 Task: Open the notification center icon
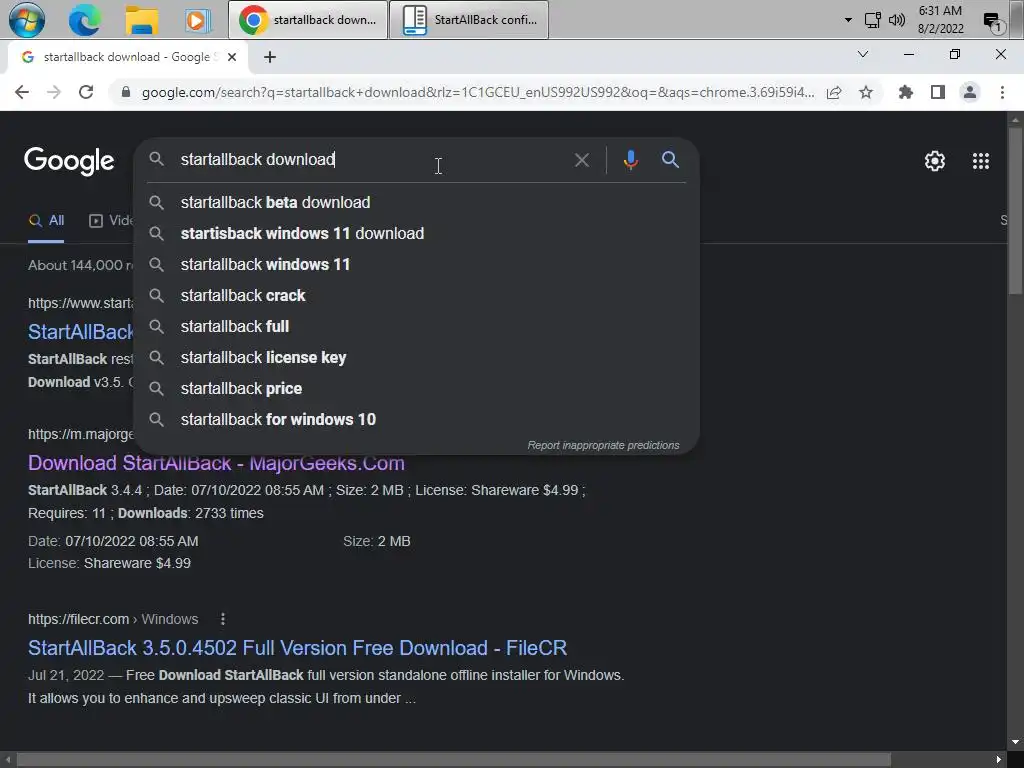pyautogui.click(x=993, y=22)
